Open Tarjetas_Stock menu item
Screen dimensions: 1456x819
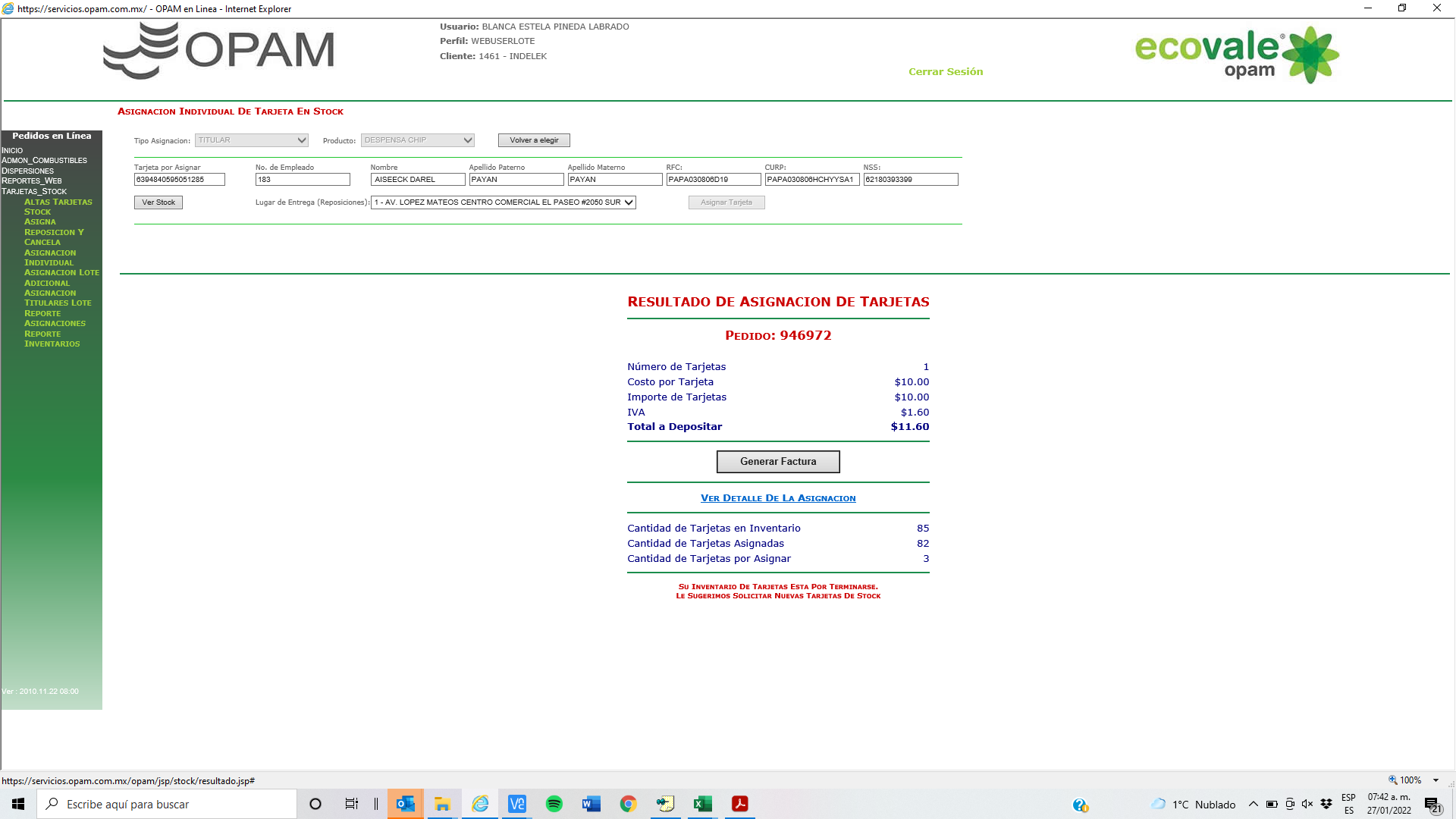tap(34, 192)
